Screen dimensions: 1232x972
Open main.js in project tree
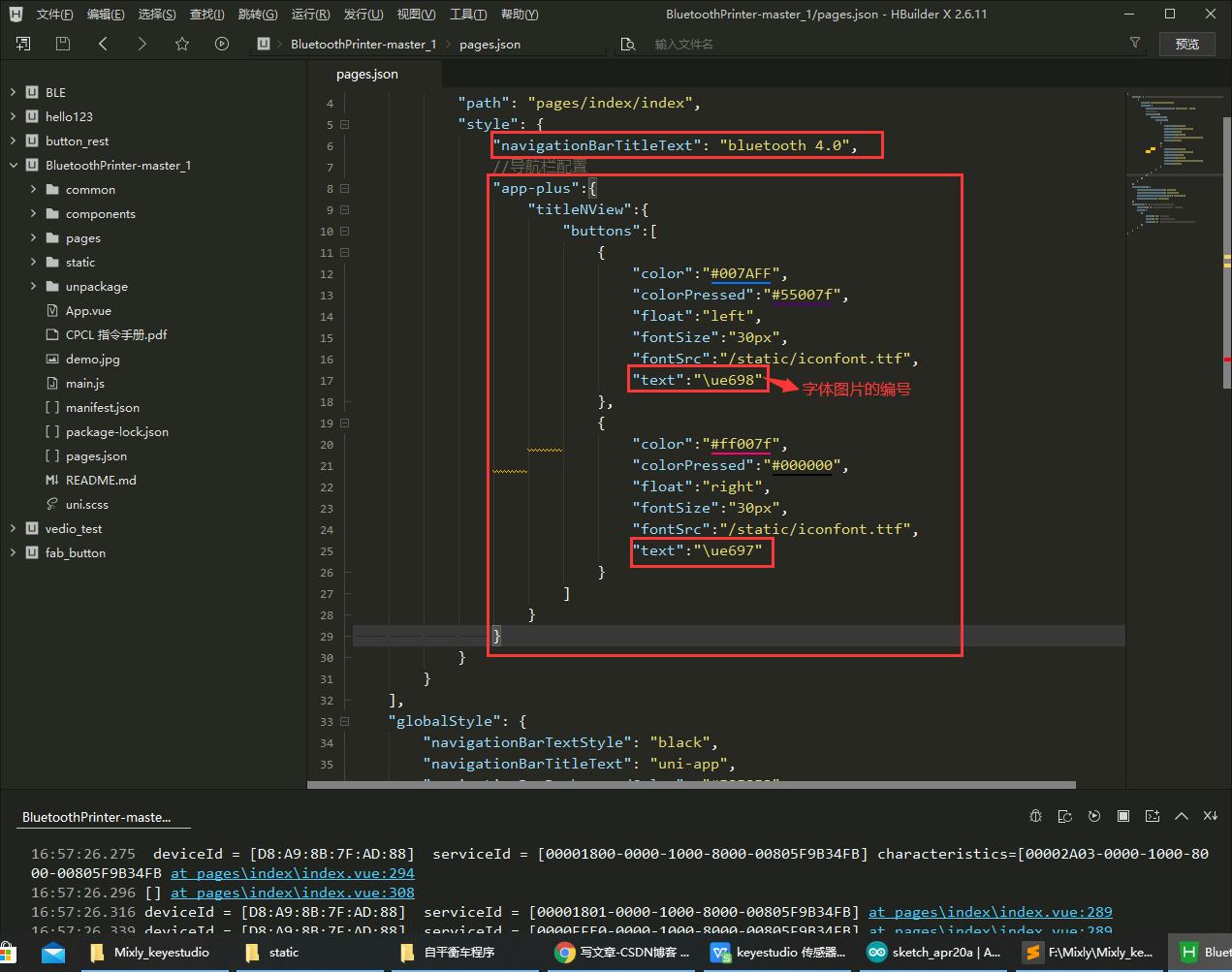[x=84, y=384]
